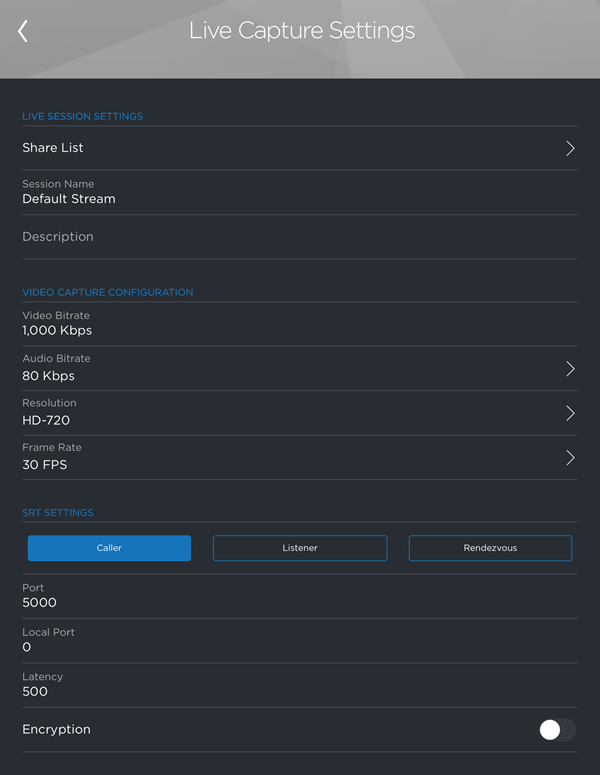Tap the chevron beside Audio Bitrate
The image size is (600, 775).
point(570,368)
